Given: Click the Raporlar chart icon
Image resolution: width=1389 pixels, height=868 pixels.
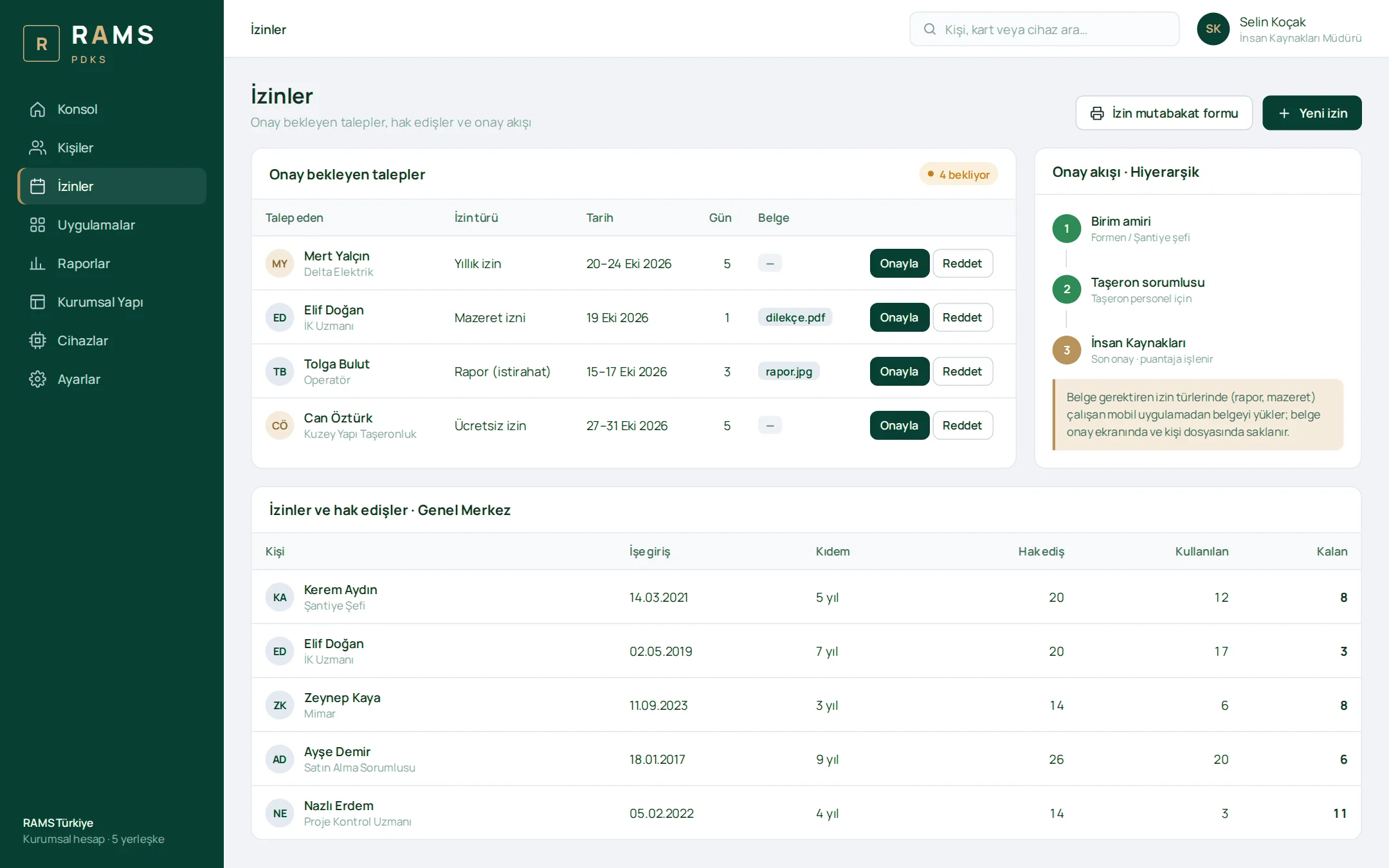Looking at the screenshot, I should click(38, 264).
